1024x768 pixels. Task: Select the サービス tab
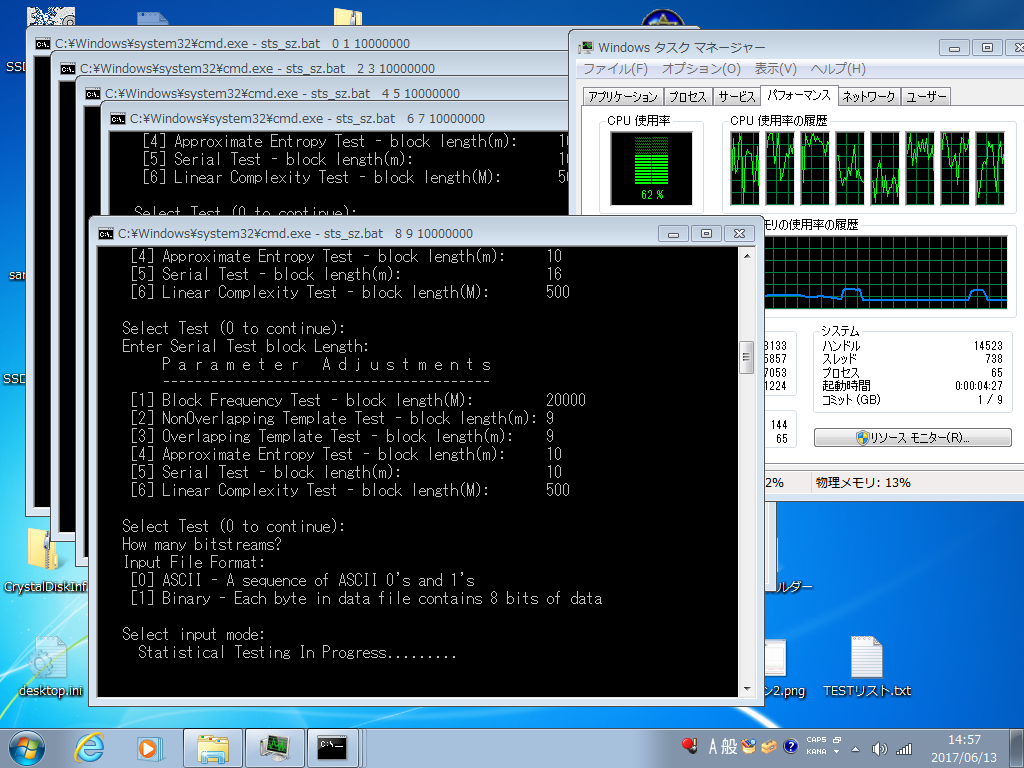click(735, 97)
